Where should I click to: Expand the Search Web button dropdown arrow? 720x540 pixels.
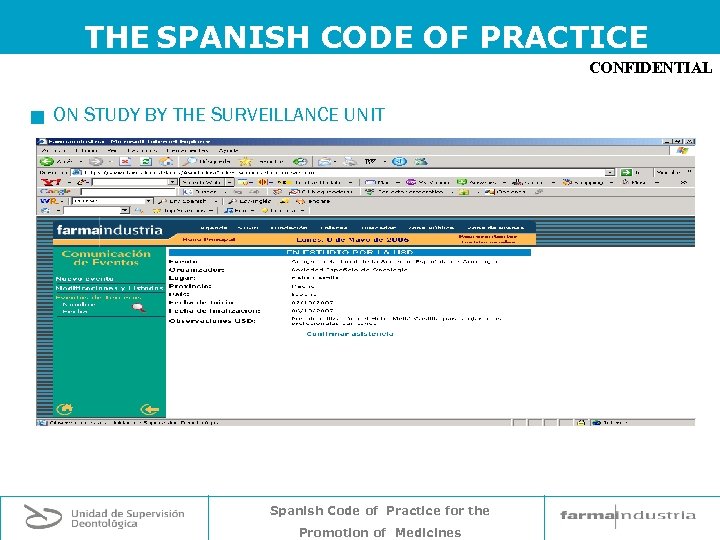pos(230,182)
